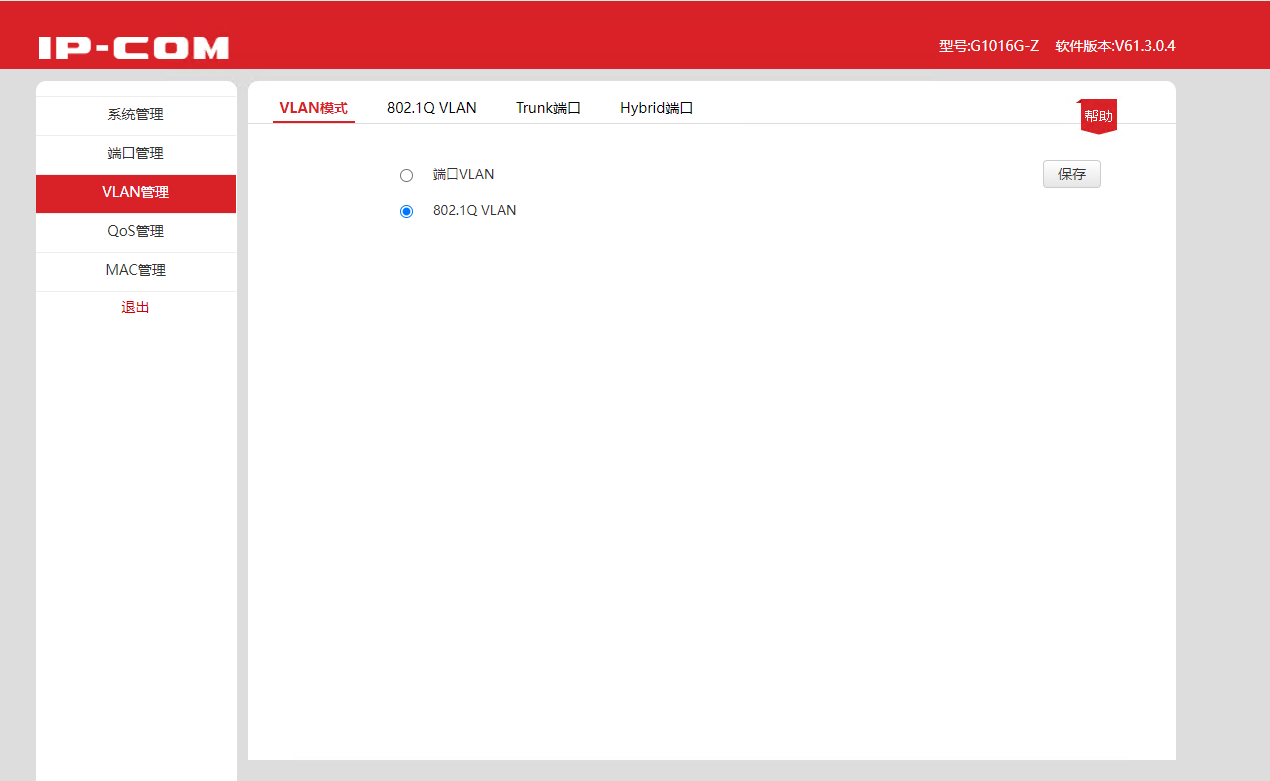Open the 802.1Q VLAN tab

(432, 108)
